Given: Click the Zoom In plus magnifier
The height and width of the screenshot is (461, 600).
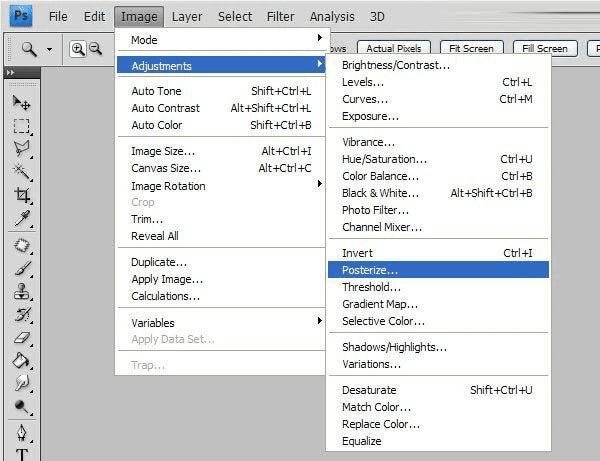Looking at the screenshot, I should pyautogui.click(x=78, y=49).
